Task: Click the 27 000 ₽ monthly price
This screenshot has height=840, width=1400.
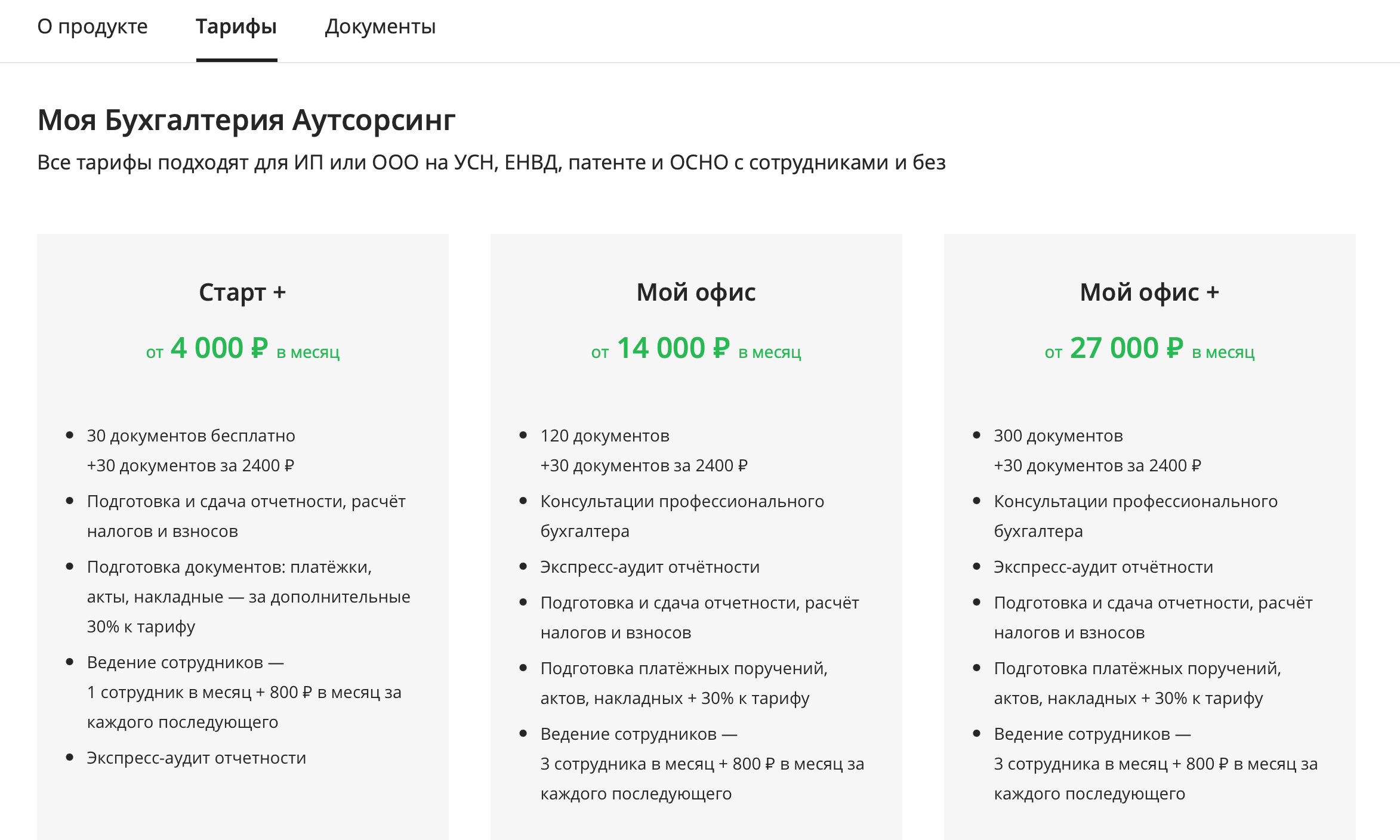Action: click(1126, 348)
